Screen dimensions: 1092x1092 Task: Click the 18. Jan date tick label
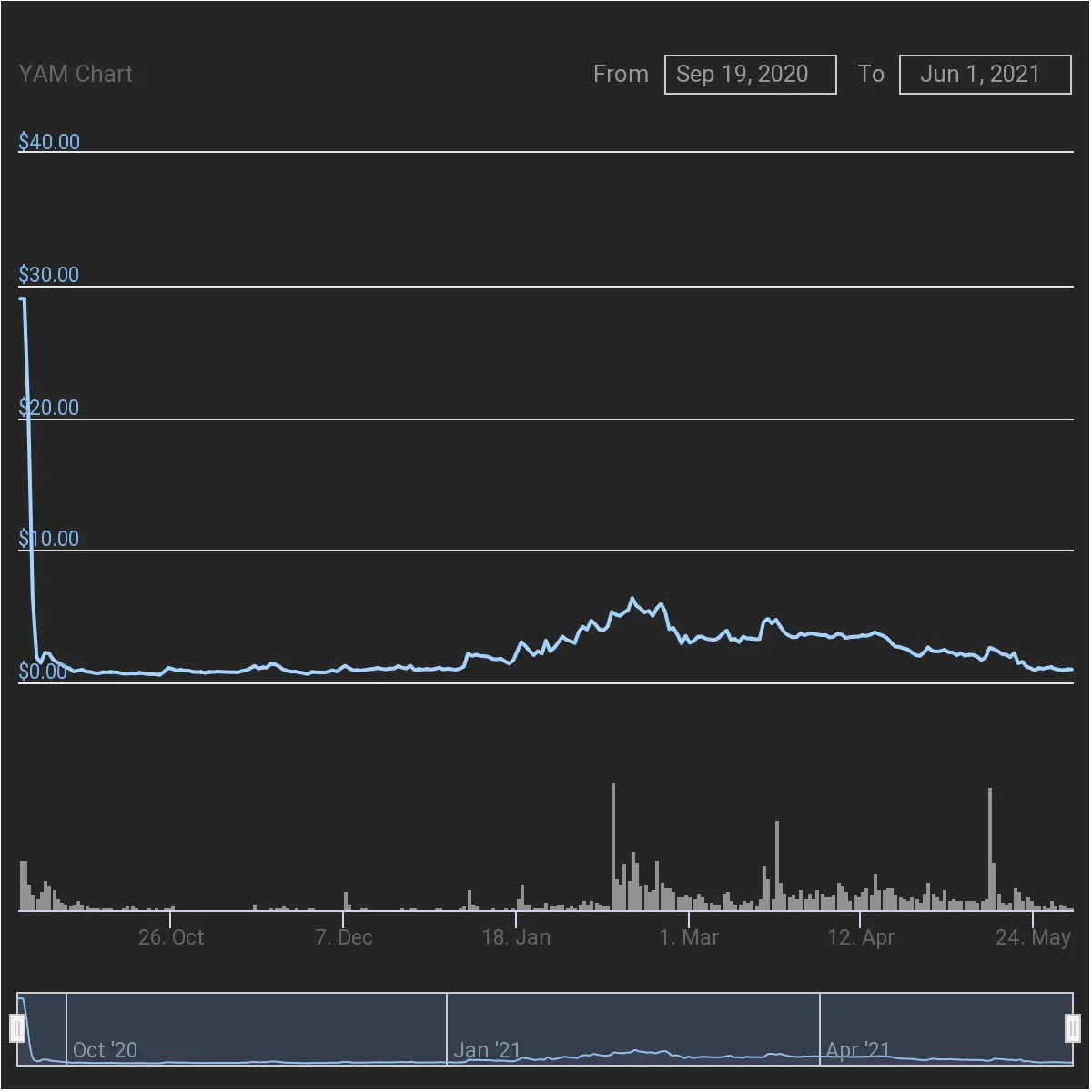tap(516, 937)
